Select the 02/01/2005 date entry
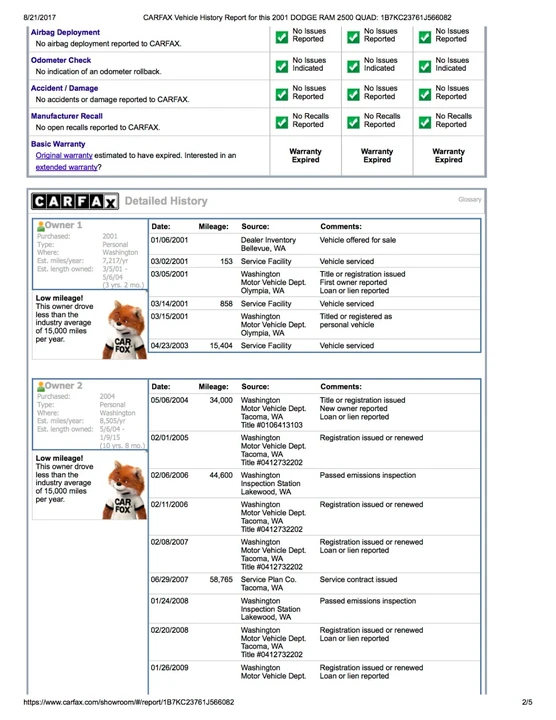Image resolution: width=556 pixels, height=720 pixels. pyautogui.click(x=169, y=438)
